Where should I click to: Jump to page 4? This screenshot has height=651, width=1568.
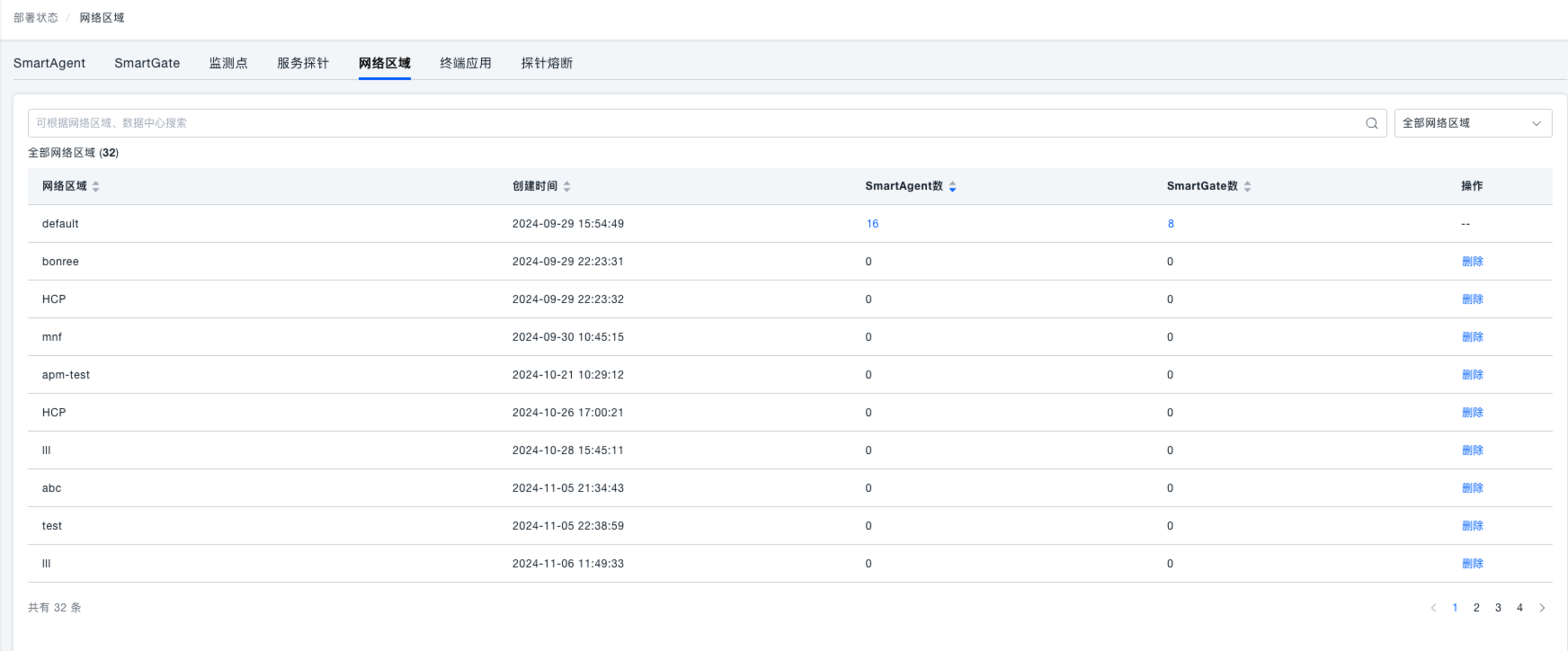pyautogui.click(x=1519, y=608)
